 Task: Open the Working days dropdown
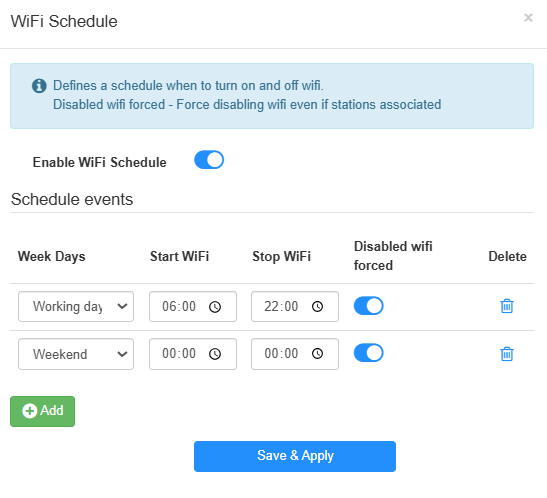click(x=76, y=307)
